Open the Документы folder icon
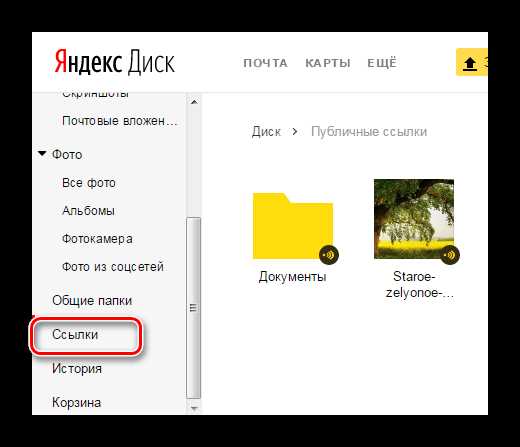The width and height of the screenshot is (520, 447). [293, 226]
